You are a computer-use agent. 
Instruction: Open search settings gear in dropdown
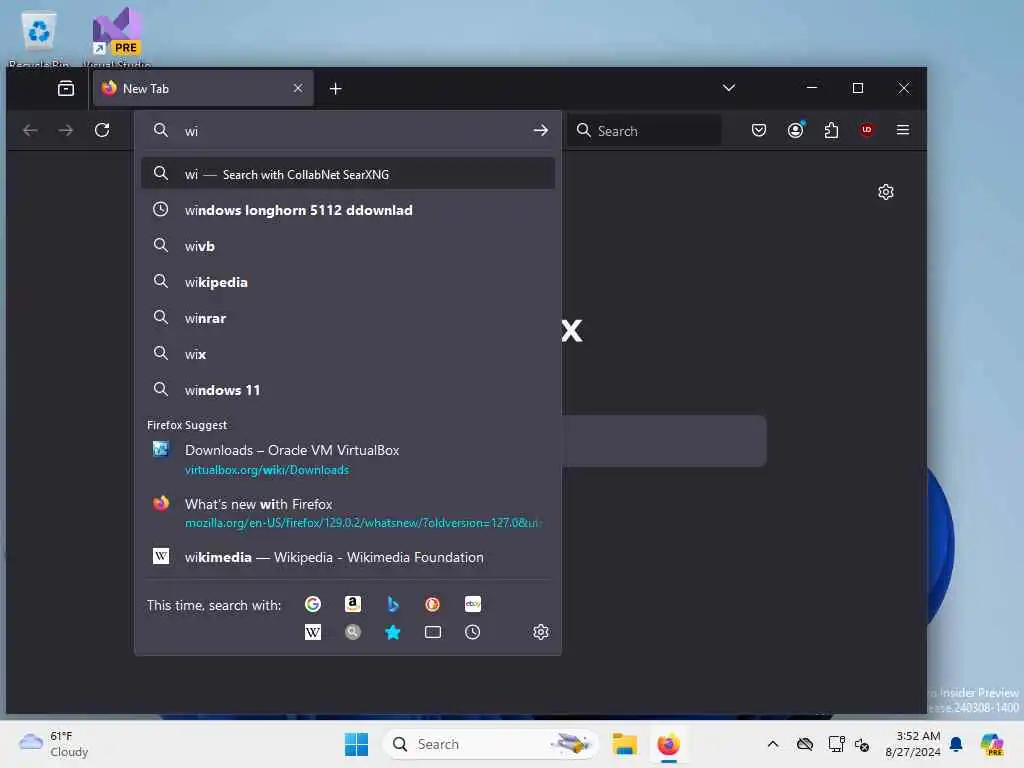pyautogui.click(x=541, y=632)
